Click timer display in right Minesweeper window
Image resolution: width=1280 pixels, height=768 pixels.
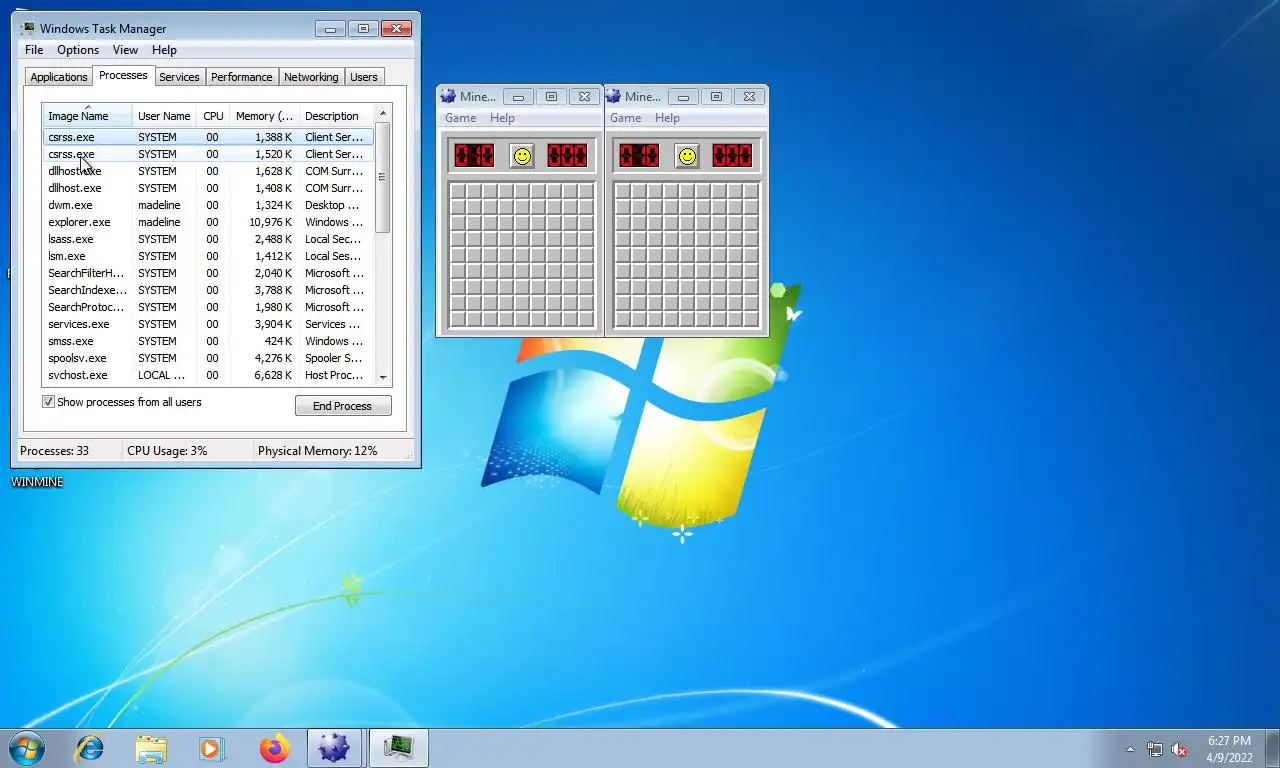[x=732, y=156]
